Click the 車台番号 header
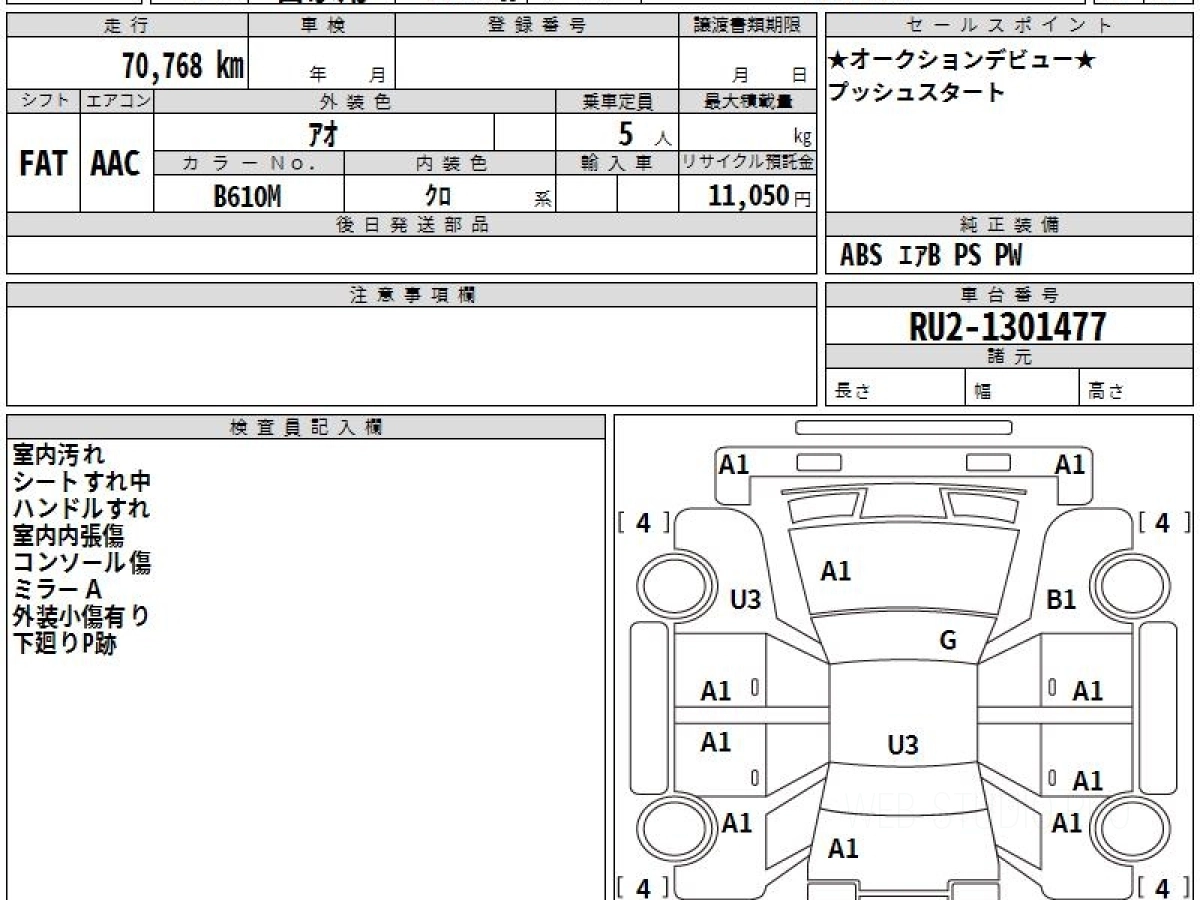Screen dimensions: 1200x900 click(1010, 295)
